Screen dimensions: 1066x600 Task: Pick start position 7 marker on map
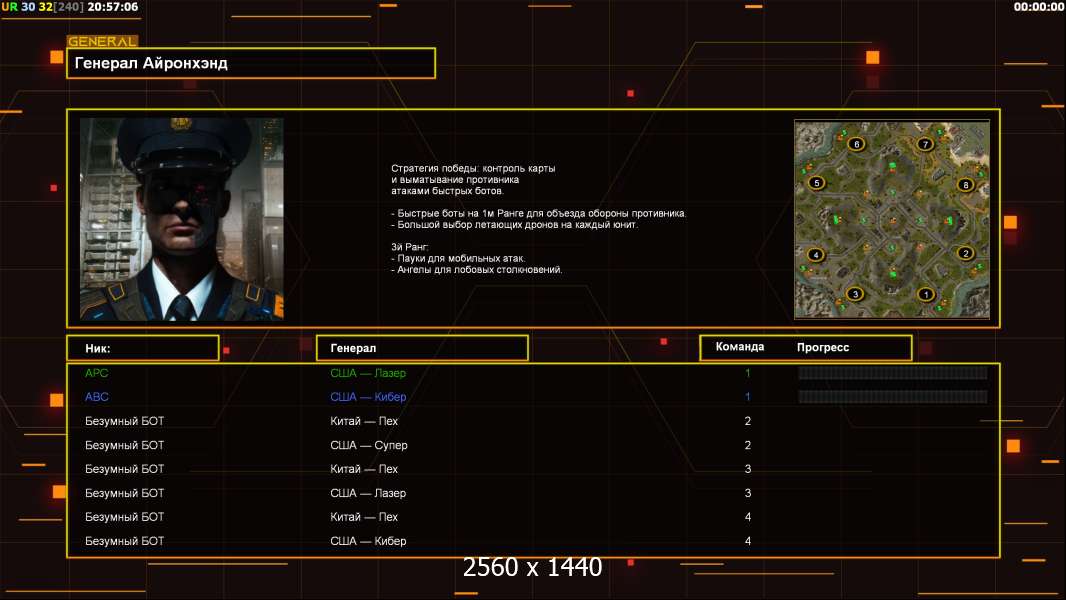pos(926,144)
